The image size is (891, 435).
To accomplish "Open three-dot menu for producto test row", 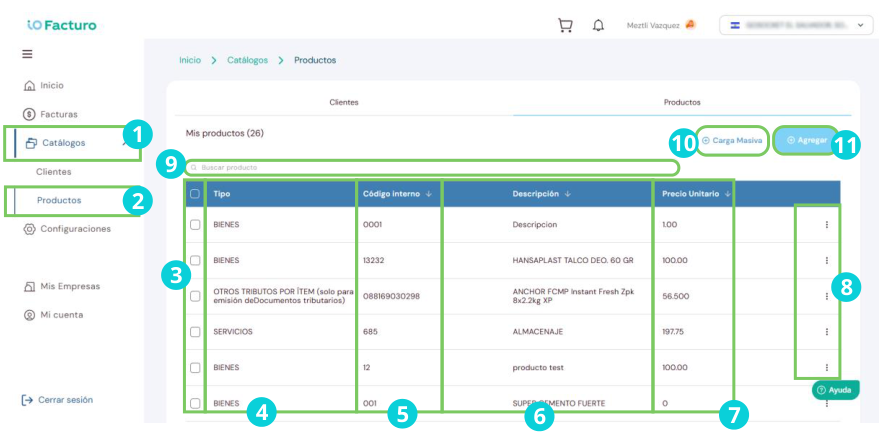I will pyautogui.click(x=826, y=367).
